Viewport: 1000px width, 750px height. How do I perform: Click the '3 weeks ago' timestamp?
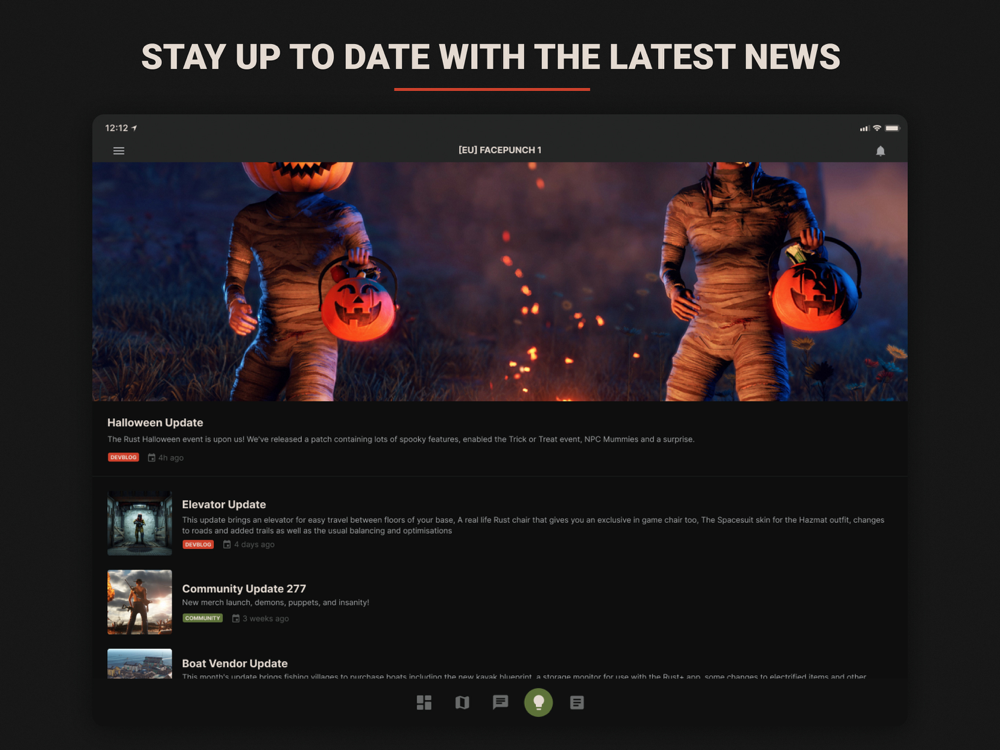click(265, 618)
